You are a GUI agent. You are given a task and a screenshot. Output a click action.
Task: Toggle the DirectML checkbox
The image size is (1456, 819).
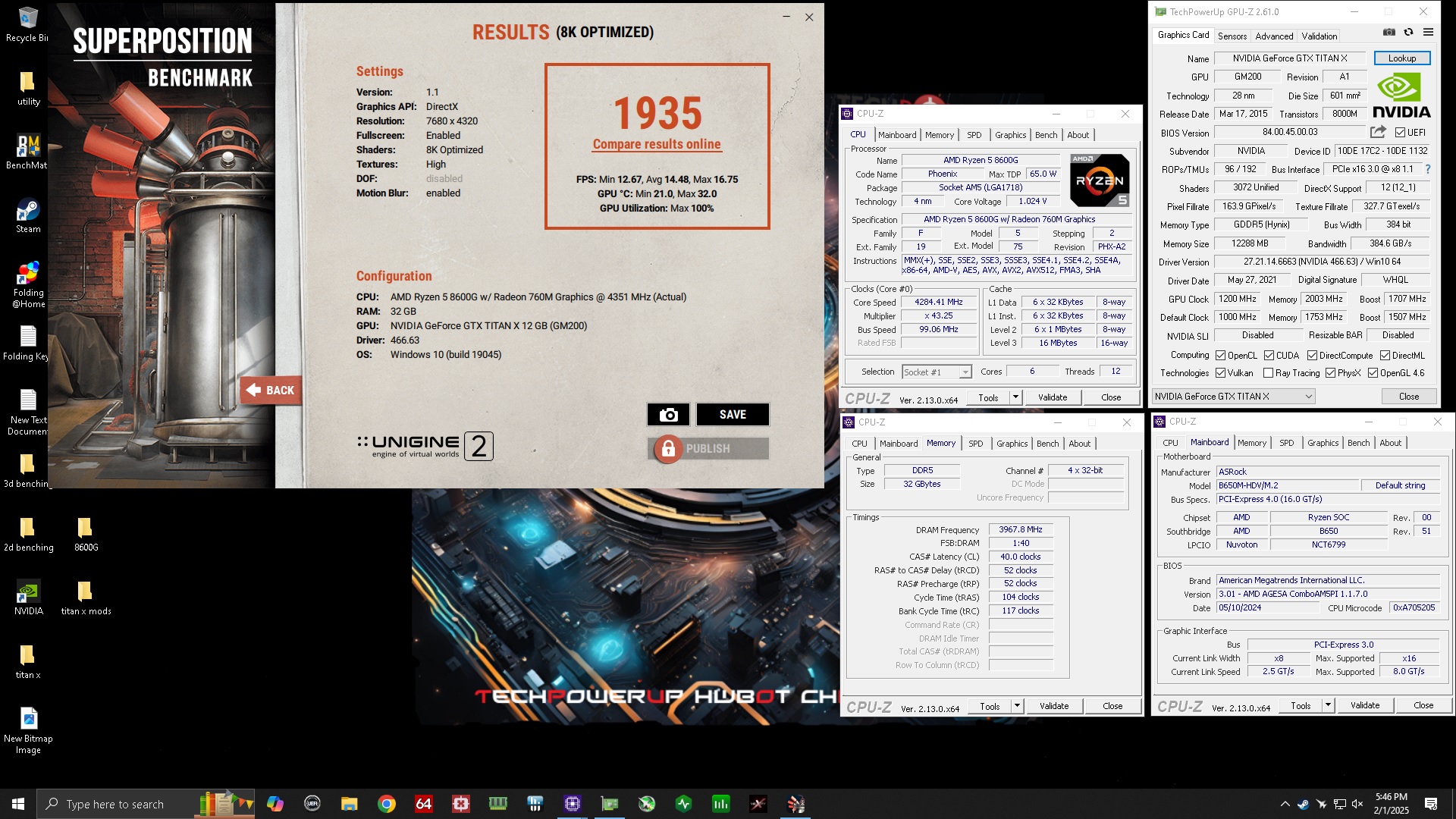[x=1385, y=356]
